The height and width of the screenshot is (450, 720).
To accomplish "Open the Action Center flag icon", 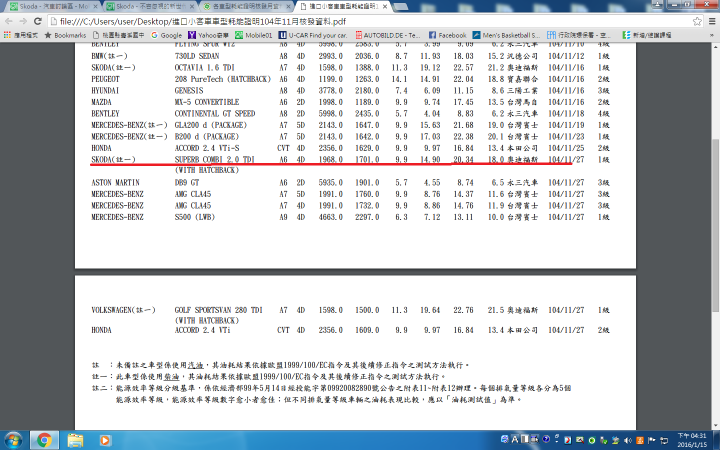I will (x=651, y=440).
